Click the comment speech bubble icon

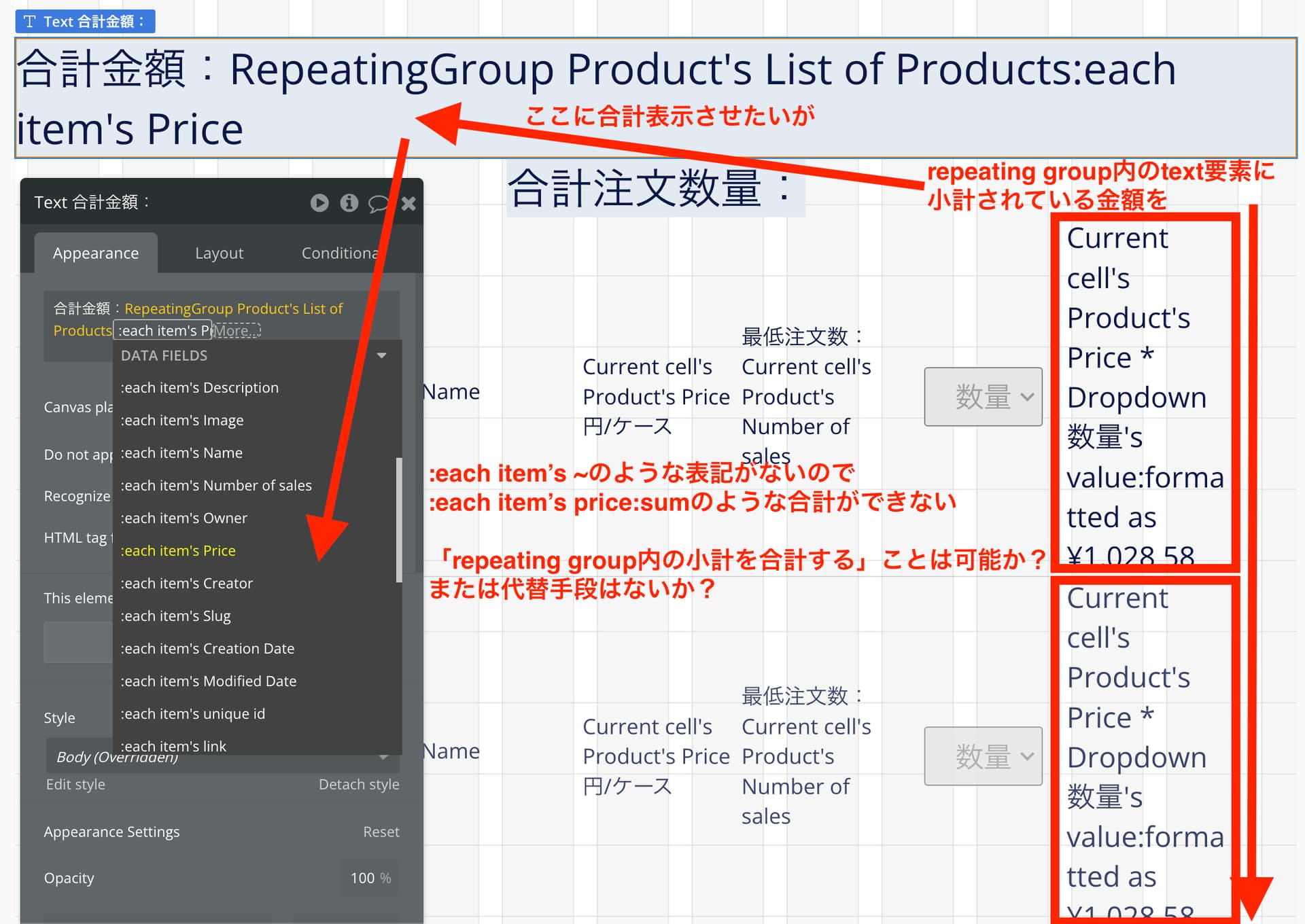point(378,203)
